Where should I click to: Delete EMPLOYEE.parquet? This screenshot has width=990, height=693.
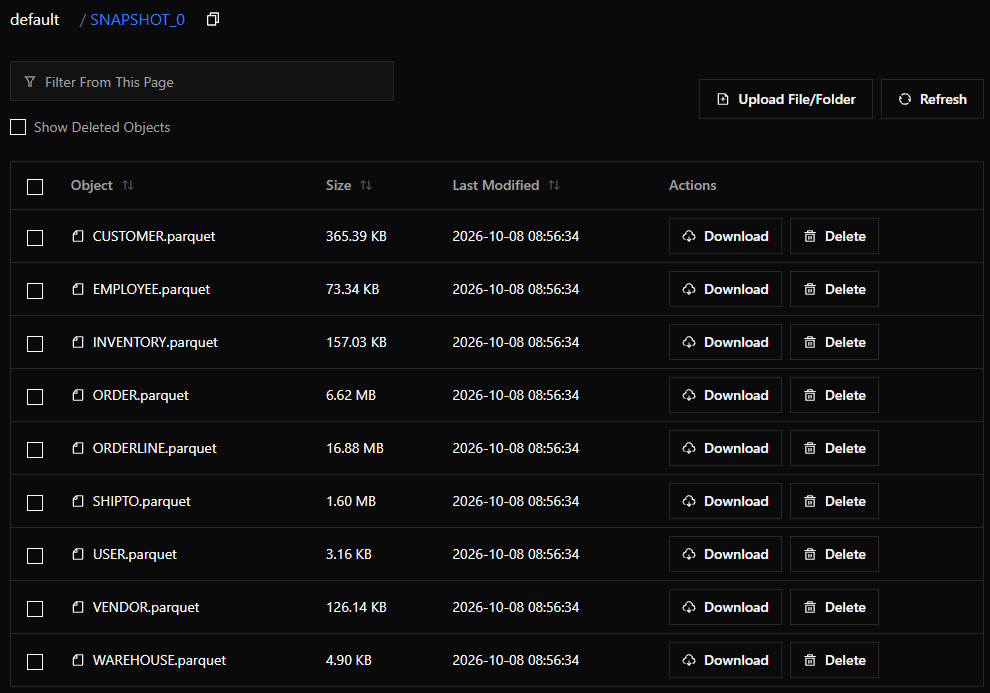(x=834, y=289)
